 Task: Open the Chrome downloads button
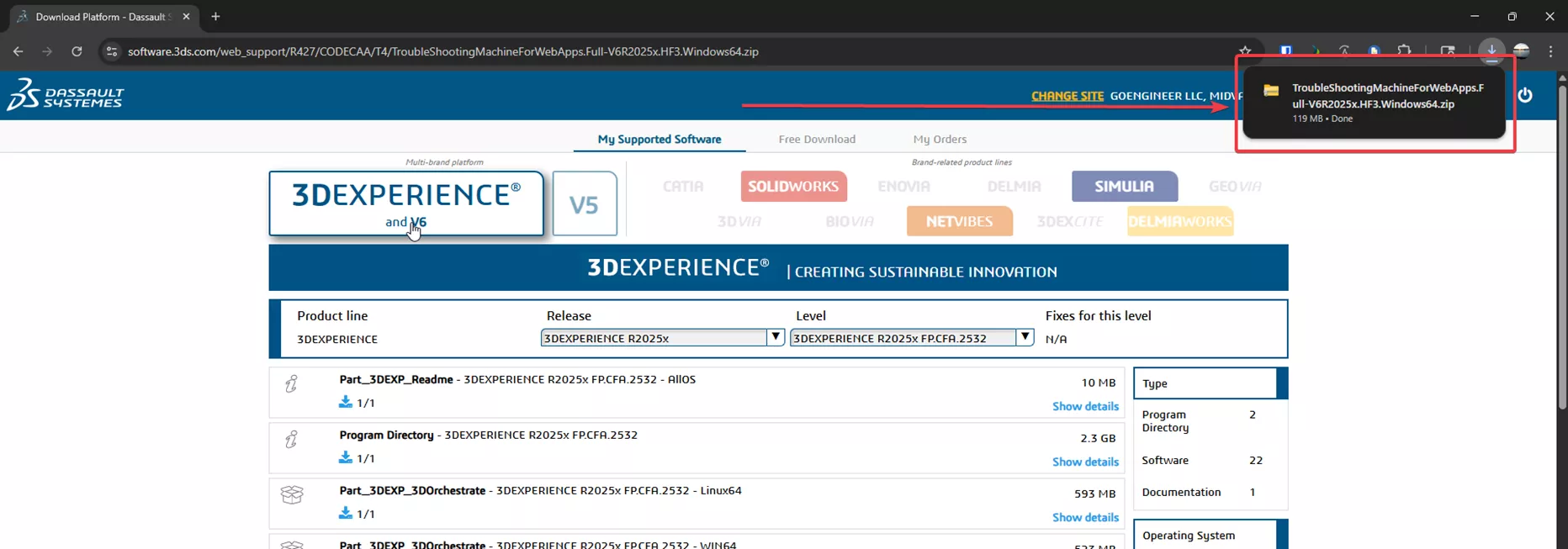click(1491, 50)
